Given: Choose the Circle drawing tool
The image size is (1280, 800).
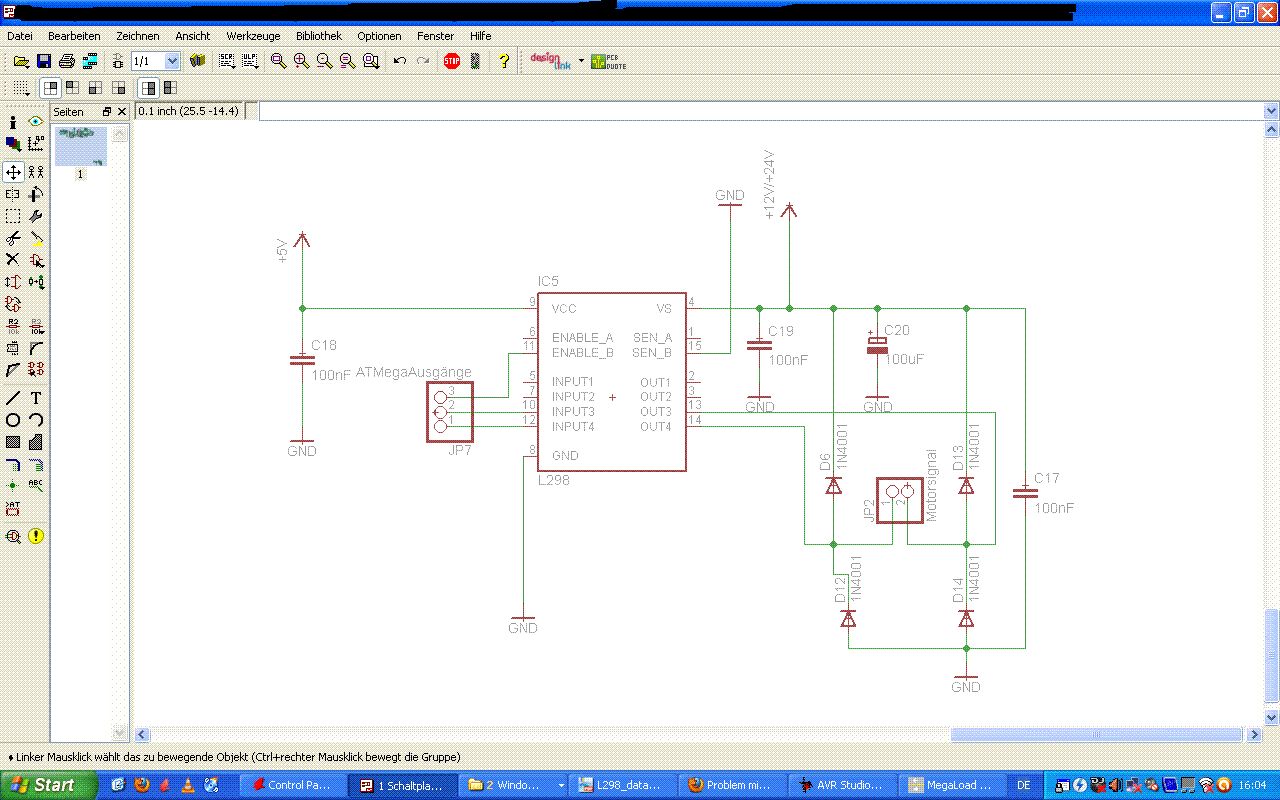Looking at the screenshot, I should (x=13, y=420).
